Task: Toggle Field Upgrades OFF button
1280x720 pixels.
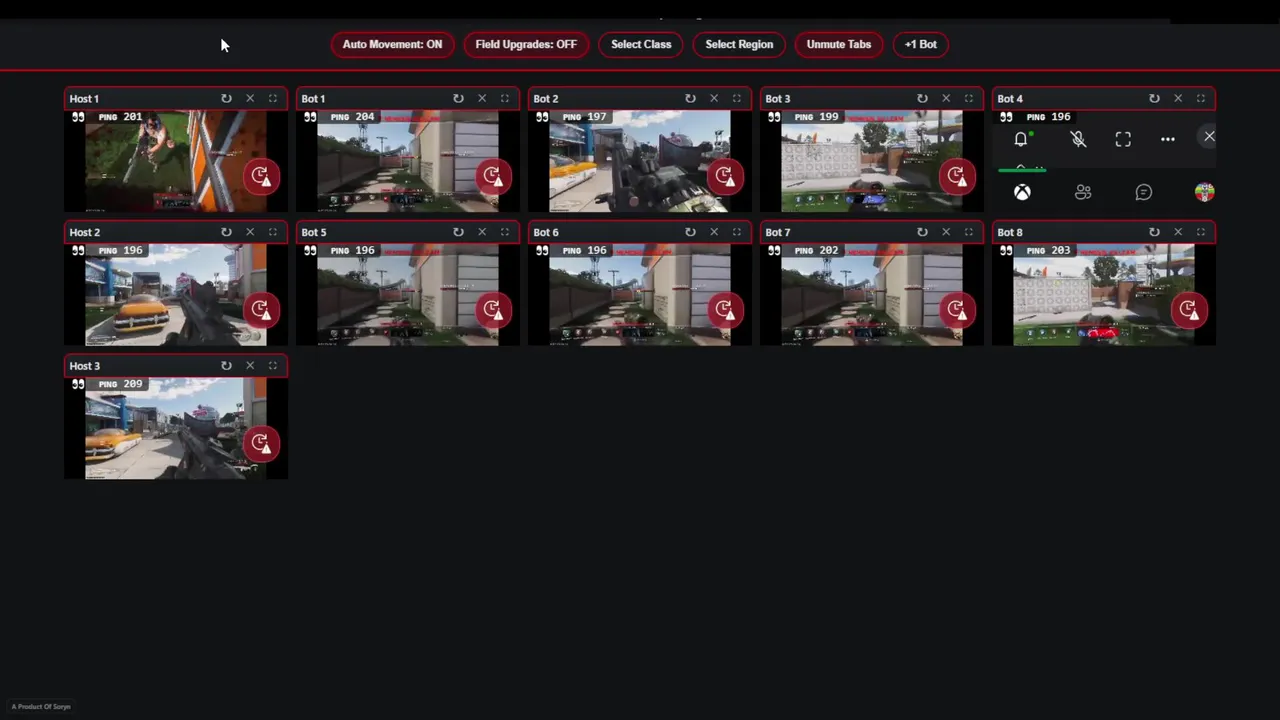Action: pyautogui.click(x=526, y=44)
